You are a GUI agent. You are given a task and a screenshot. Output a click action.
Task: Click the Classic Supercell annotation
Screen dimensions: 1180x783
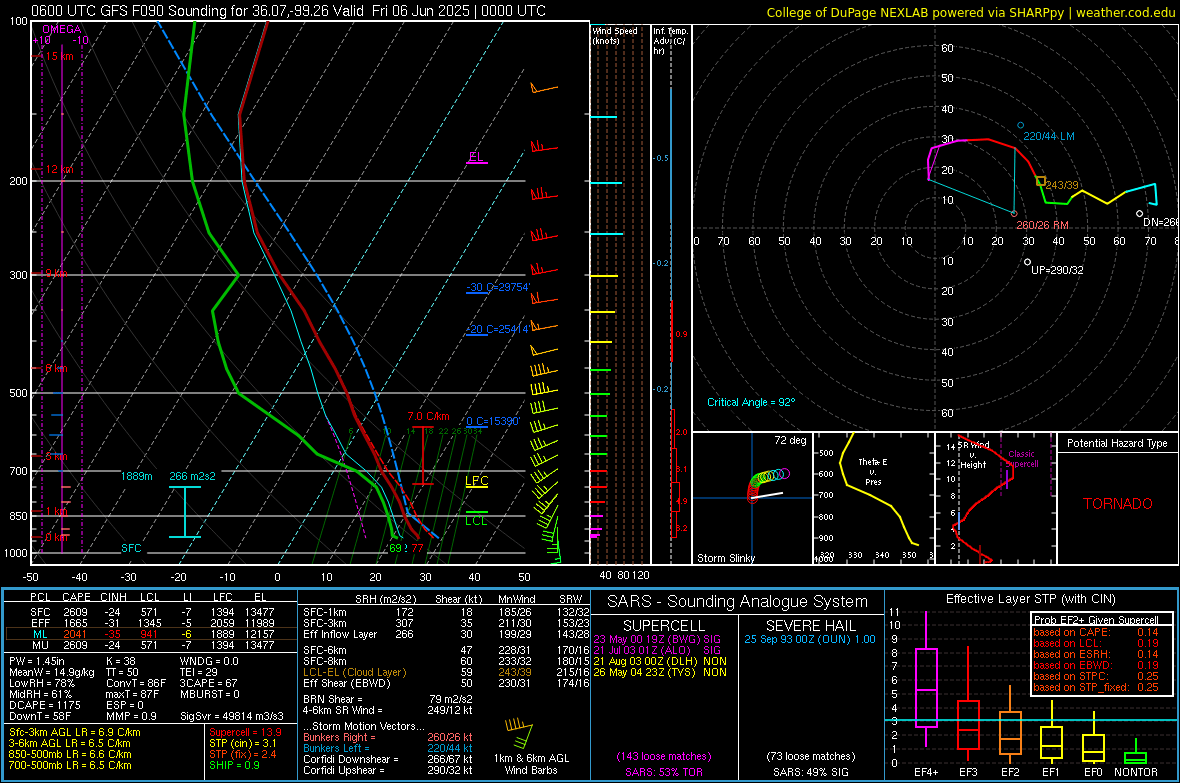point(1021,459)
